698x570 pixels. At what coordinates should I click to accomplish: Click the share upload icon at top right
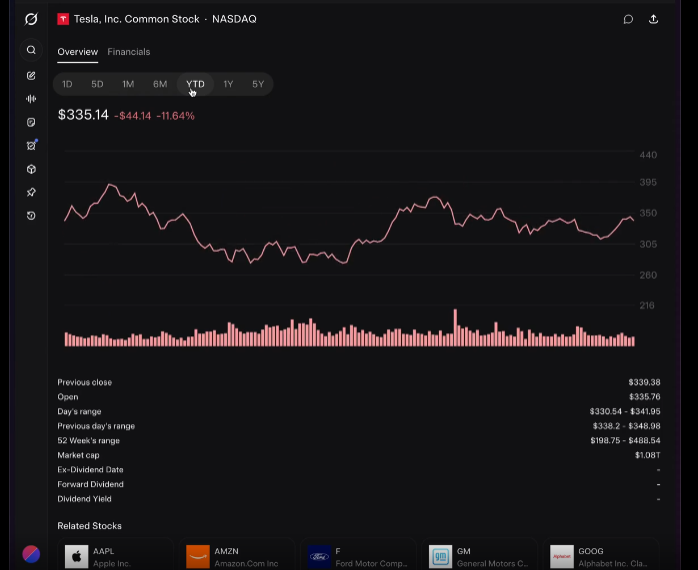[653, 19]
